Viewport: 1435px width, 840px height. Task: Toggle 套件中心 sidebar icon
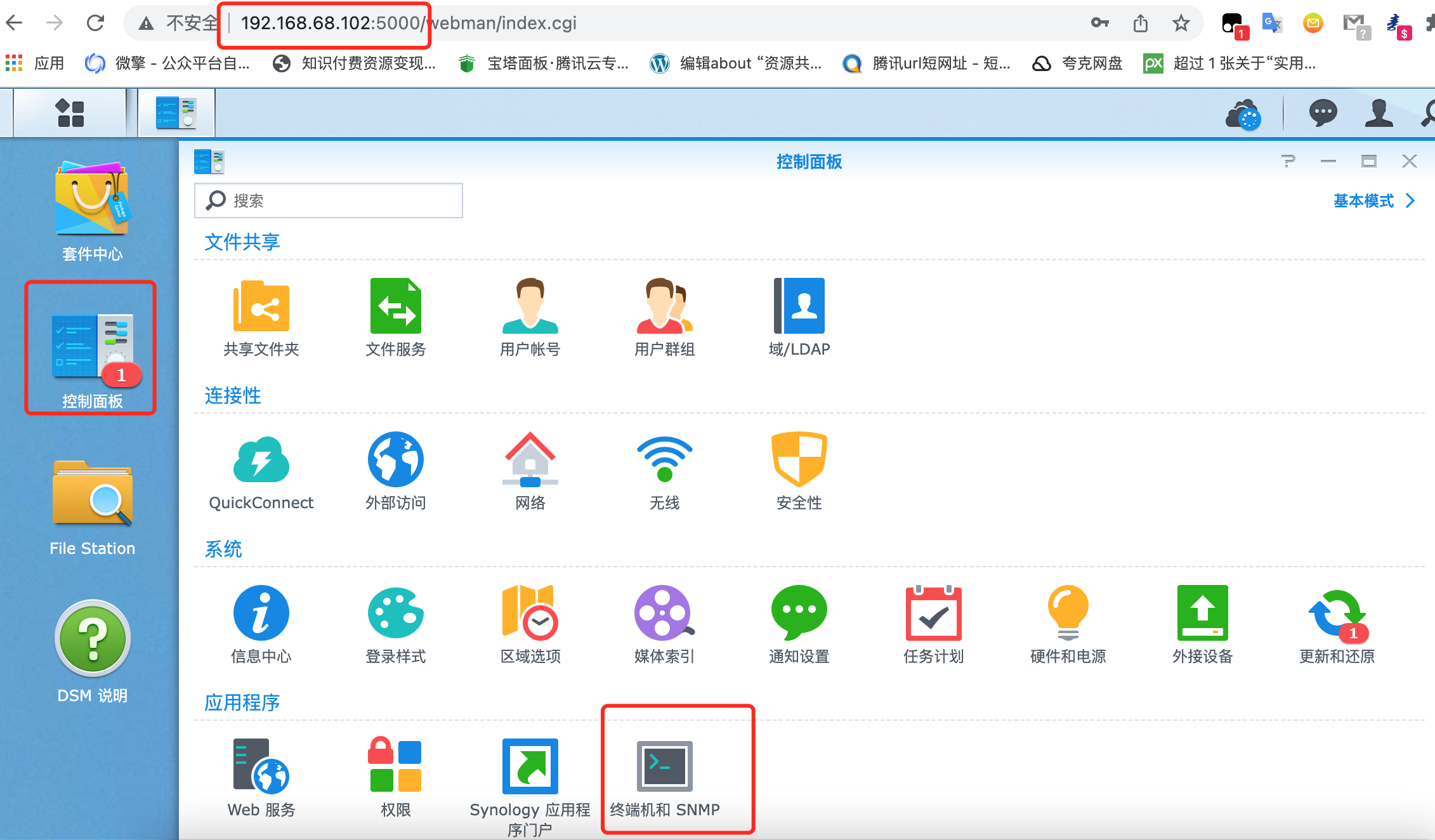click(x=92, y=200)
